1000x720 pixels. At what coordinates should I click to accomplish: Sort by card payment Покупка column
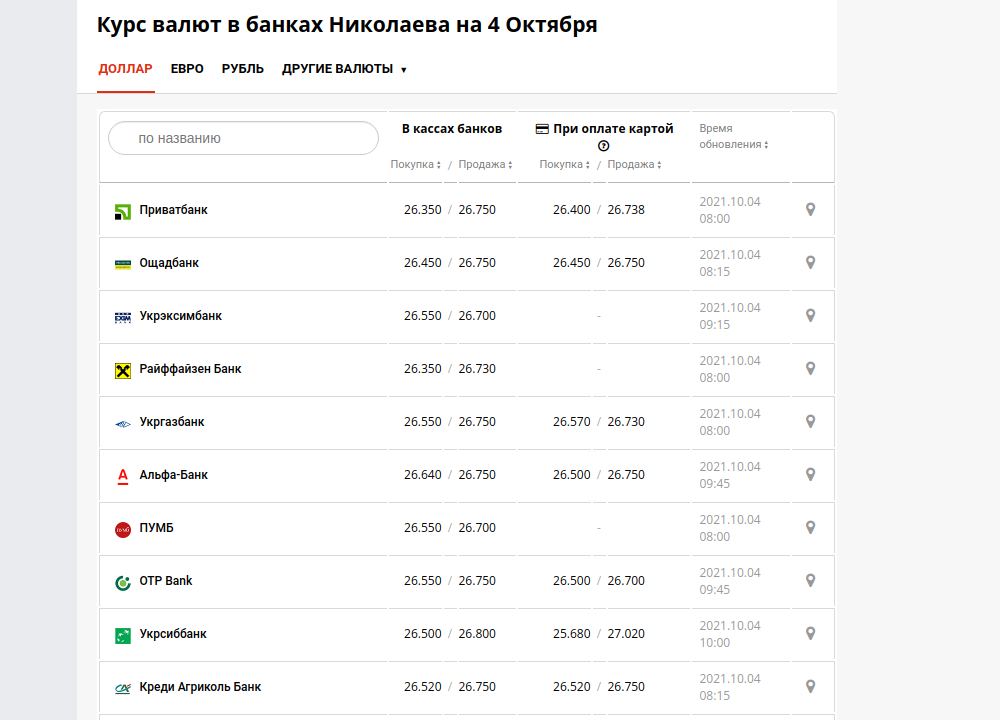click(x=564, y=165)
